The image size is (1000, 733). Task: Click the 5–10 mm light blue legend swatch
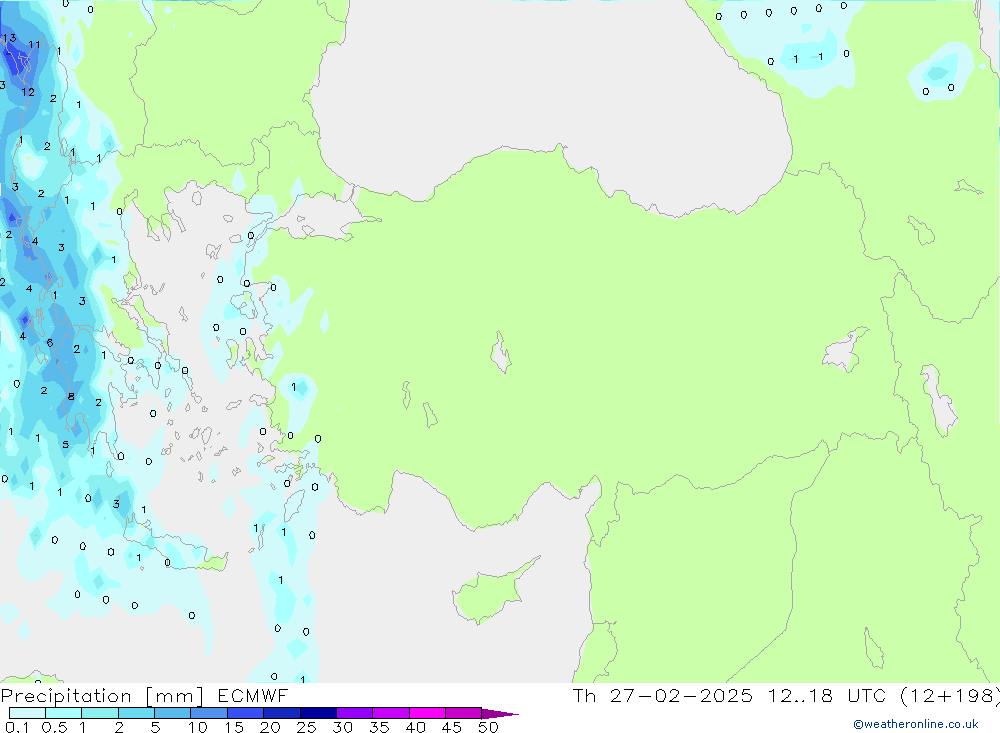[172, 713]
